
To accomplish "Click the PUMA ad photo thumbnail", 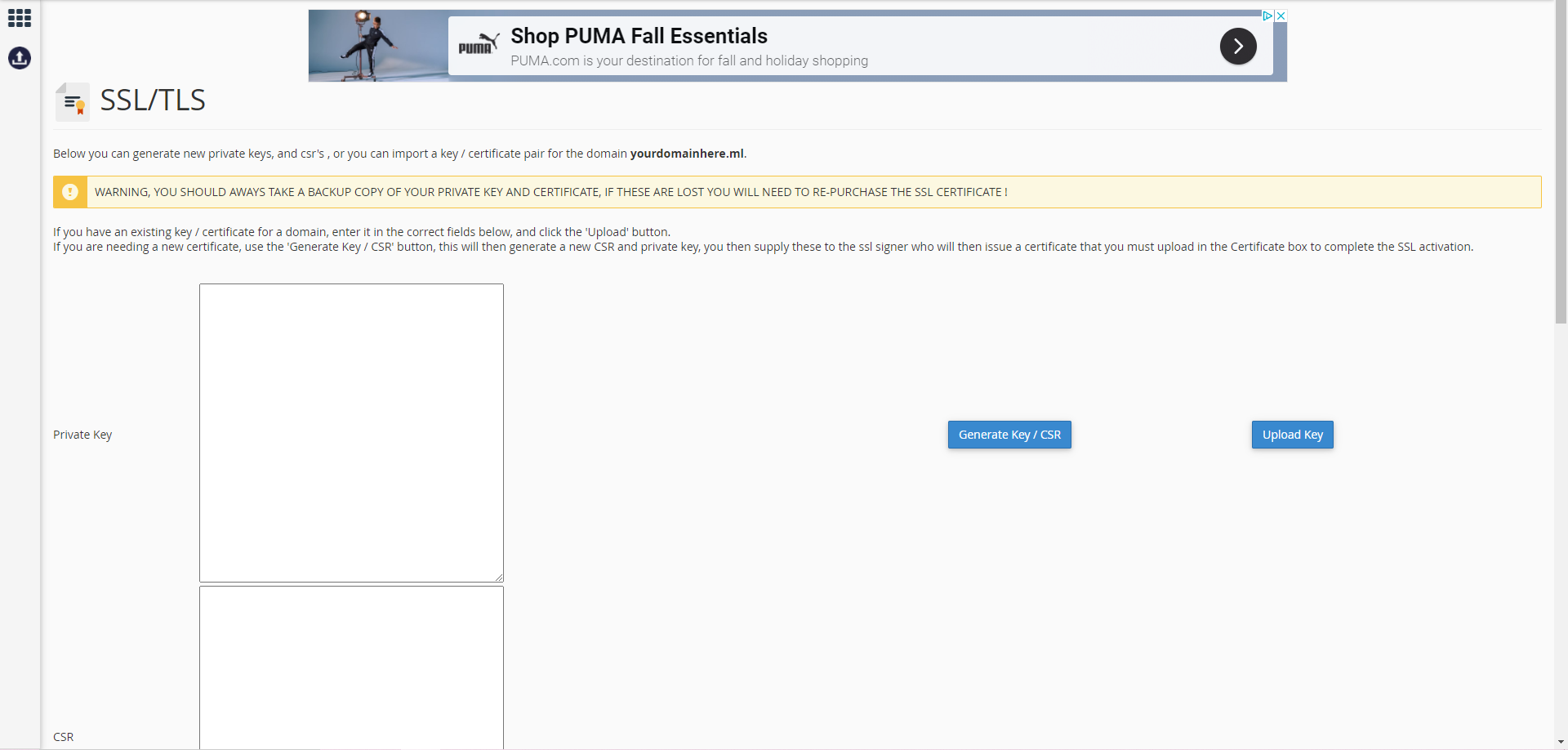I will [x=378, y=46].
